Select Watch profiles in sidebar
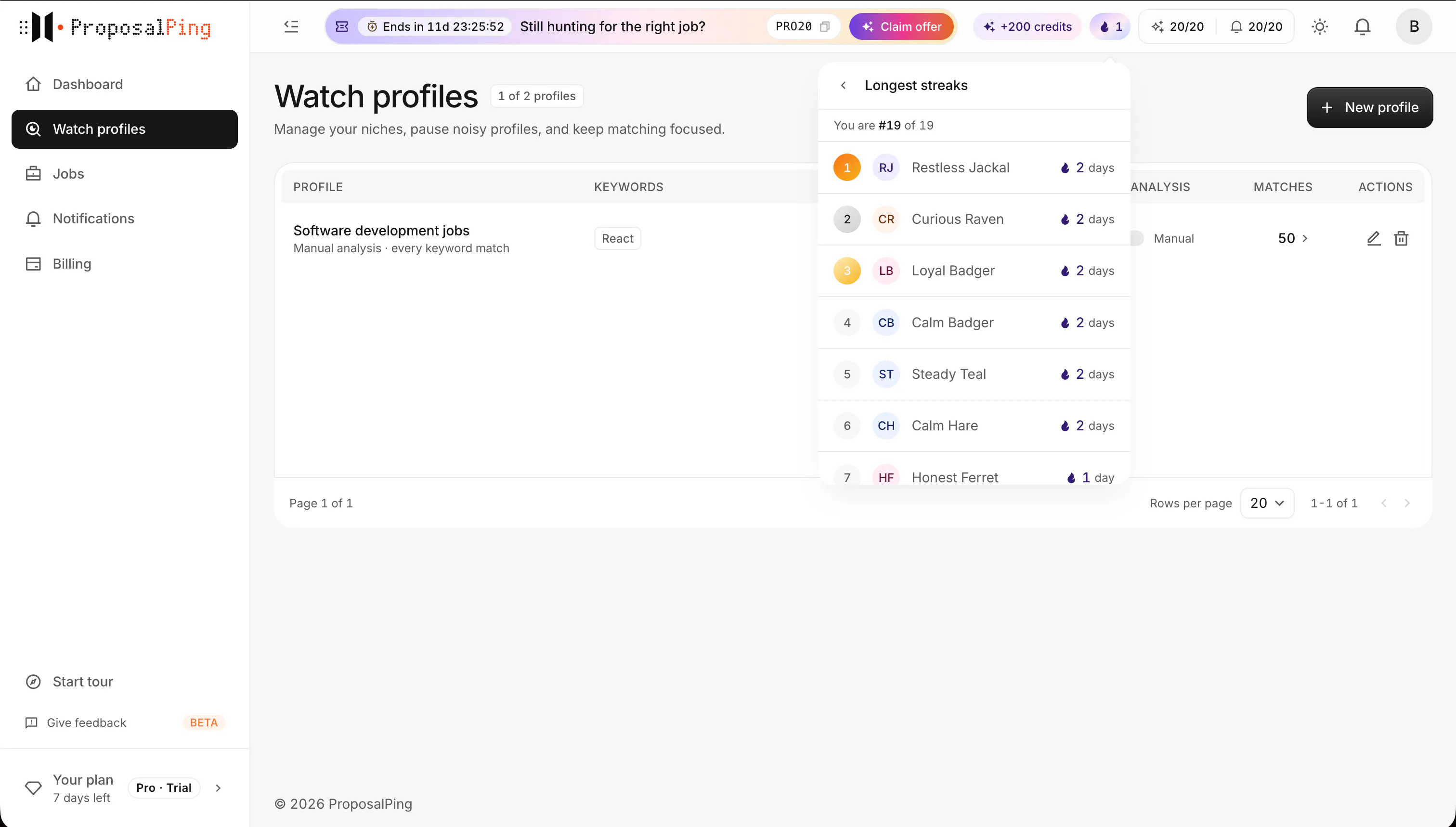 124,129
